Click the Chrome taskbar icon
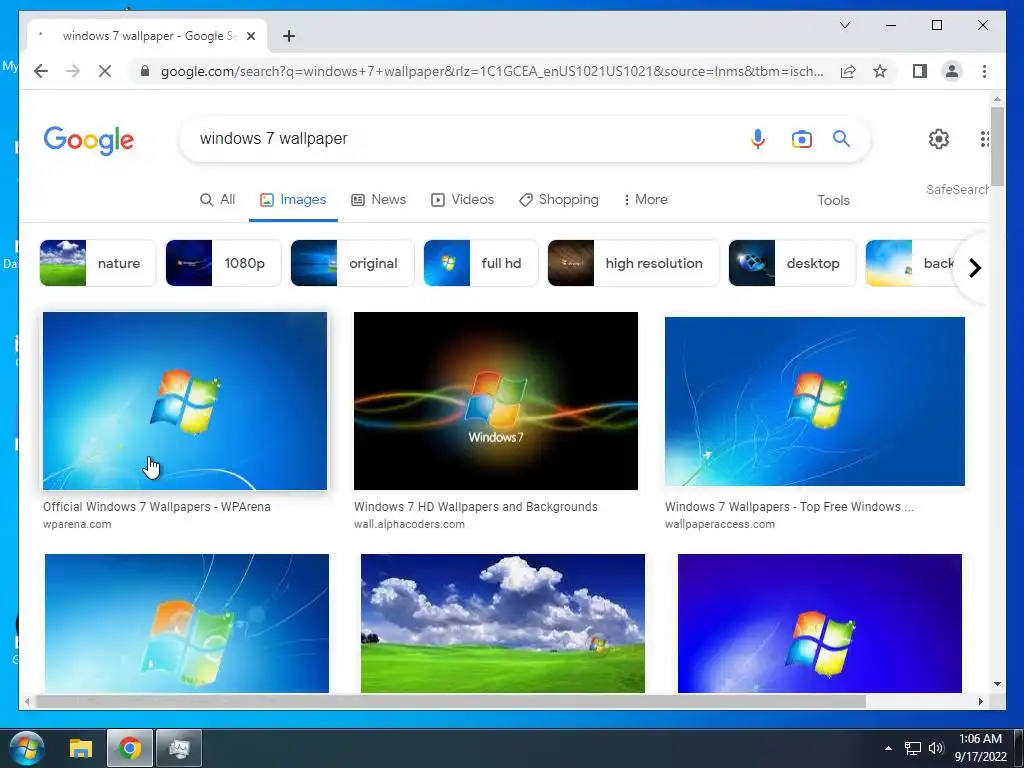Image resolution: width=1024 pixels, height=768 pixels. click(130, 748)
